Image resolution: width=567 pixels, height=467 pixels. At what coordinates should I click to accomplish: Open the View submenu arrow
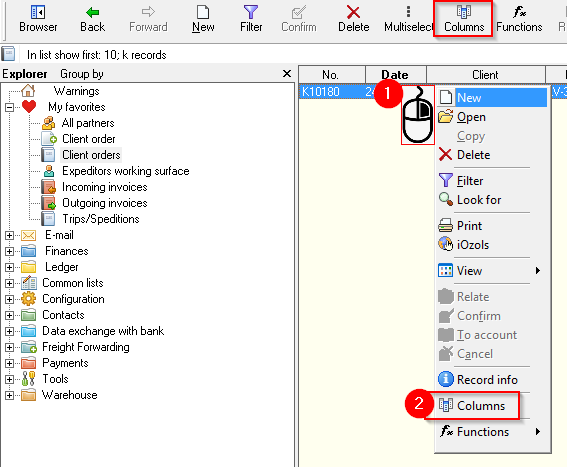[538, 271]
